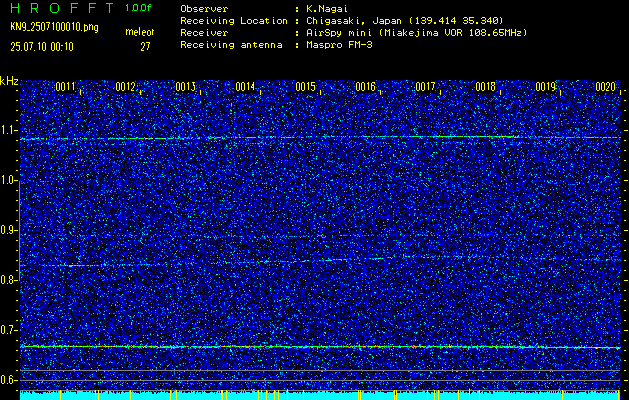Click the Maspro FM-3 antenna text
The height and width of the screenshot is (400, 629).
click(x=339, y=45)
